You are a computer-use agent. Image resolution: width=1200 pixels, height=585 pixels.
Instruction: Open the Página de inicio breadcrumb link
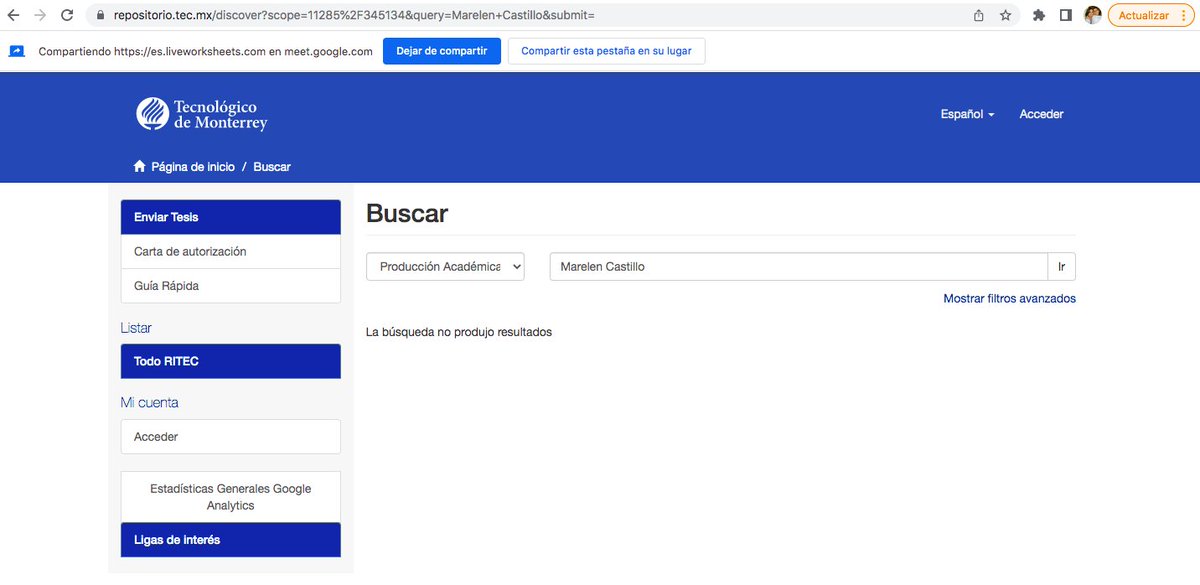click(193, 167)
